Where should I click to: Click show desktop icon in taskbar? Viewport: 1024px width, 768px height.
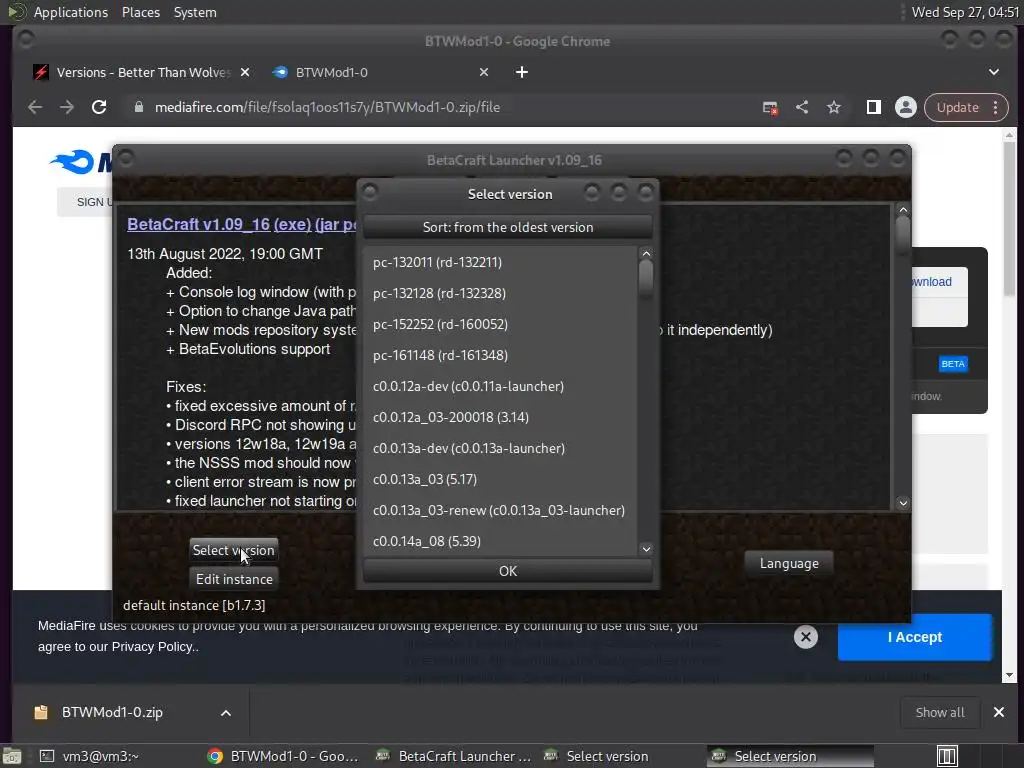click(12, 756)
